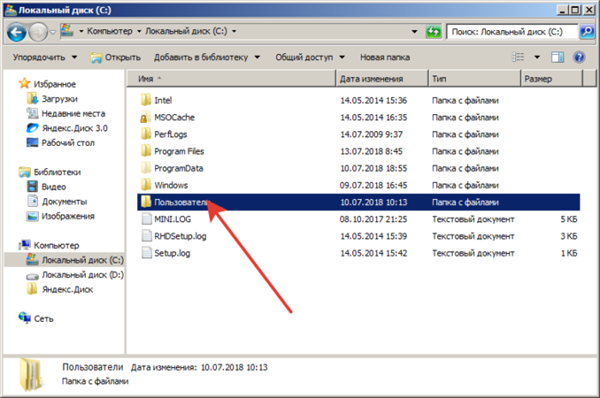Click the computer icon in address bar
Image resolution: width=600 pixels, height=398 pixels.
pyautogui.click(x=67, y=31)
